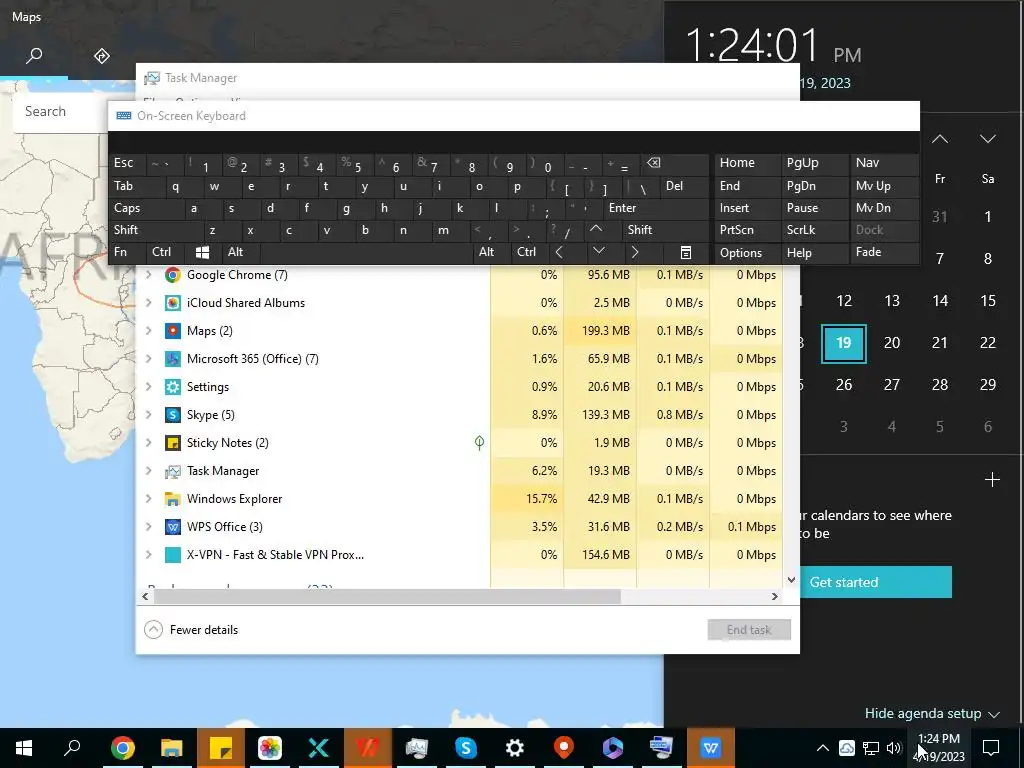Go to previous month in calendar

(940, 138)
